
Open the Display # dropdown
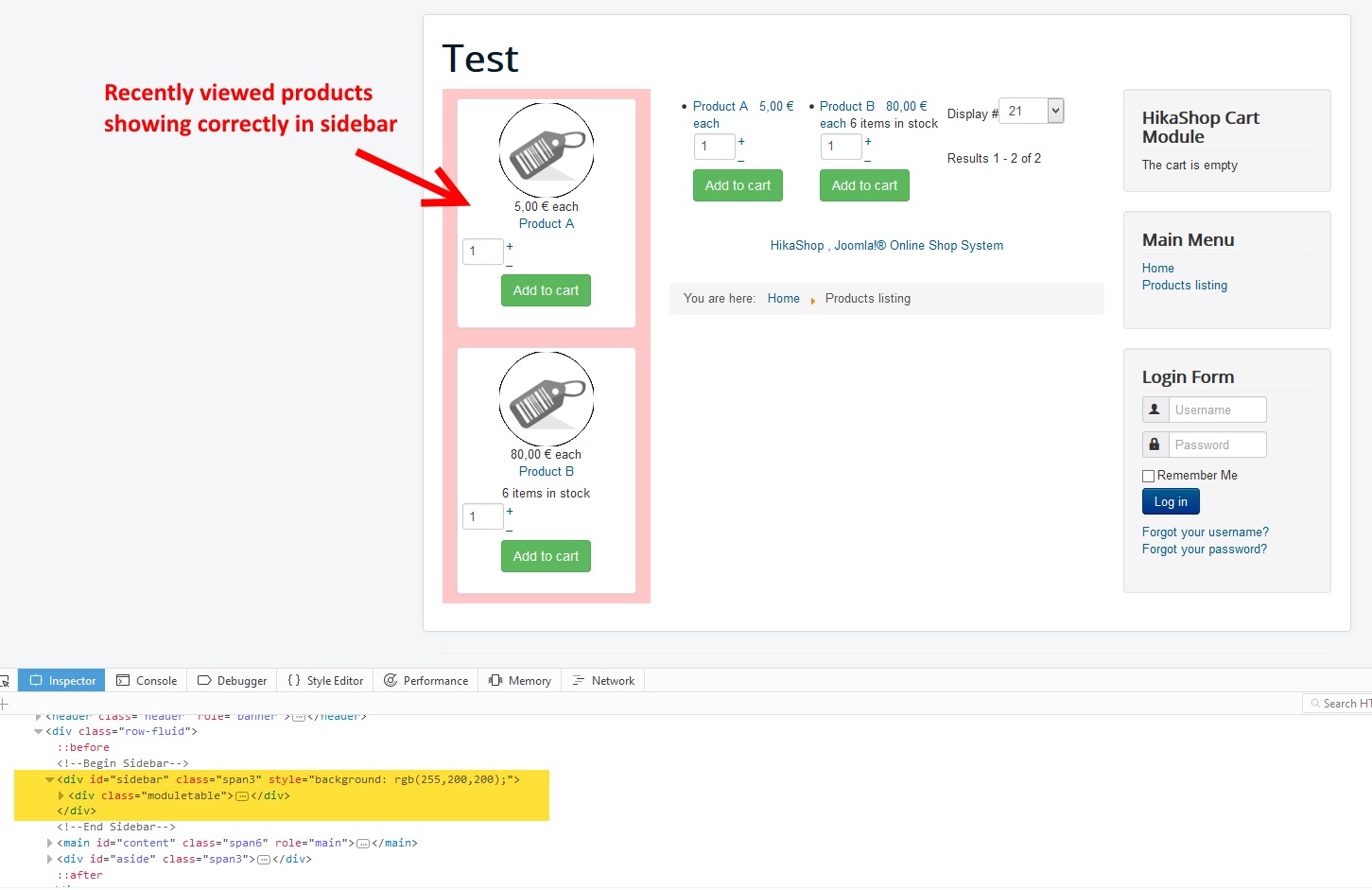pyautogui.click(x=1056, y=111)
